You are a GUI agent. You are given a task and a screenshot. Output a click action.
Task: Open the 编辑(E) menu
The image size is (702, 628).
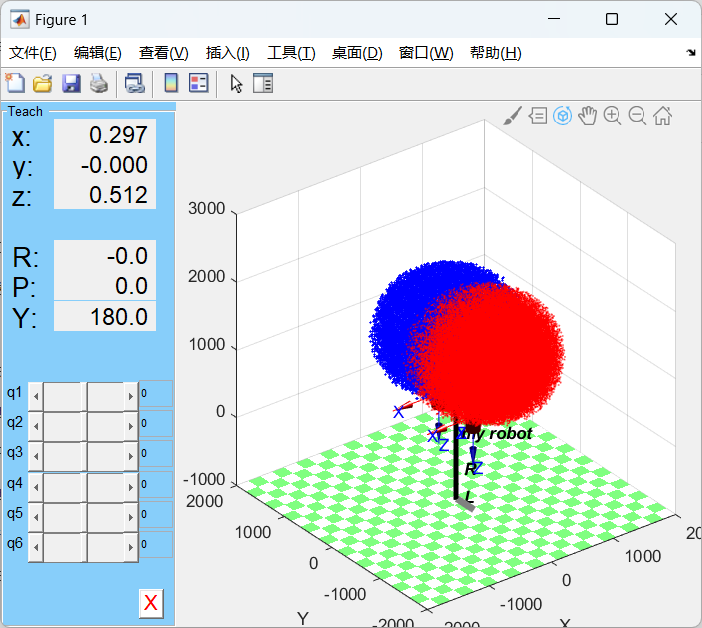[98, 53]
